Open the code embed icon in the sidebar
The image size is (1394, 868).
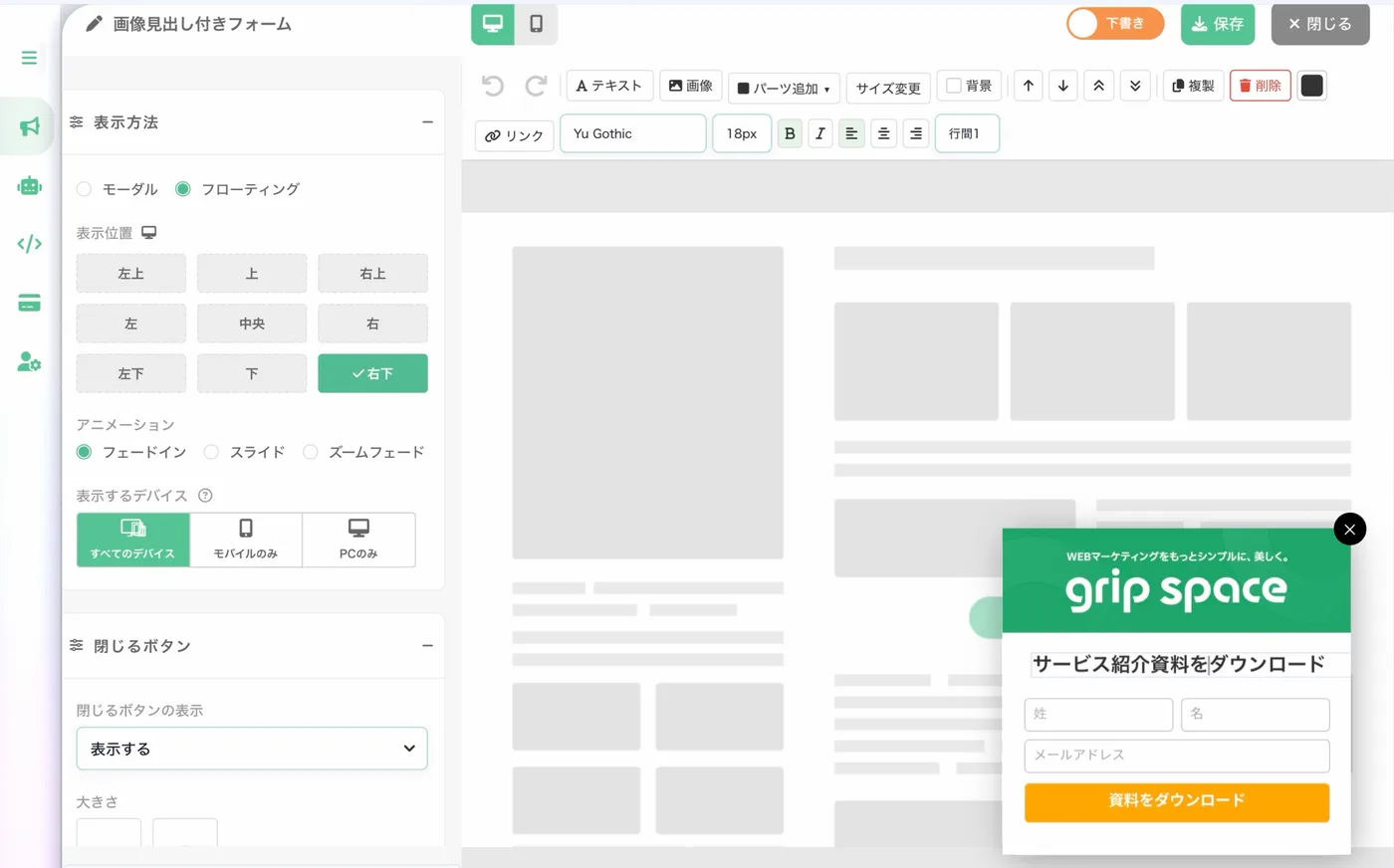point(29,244)
